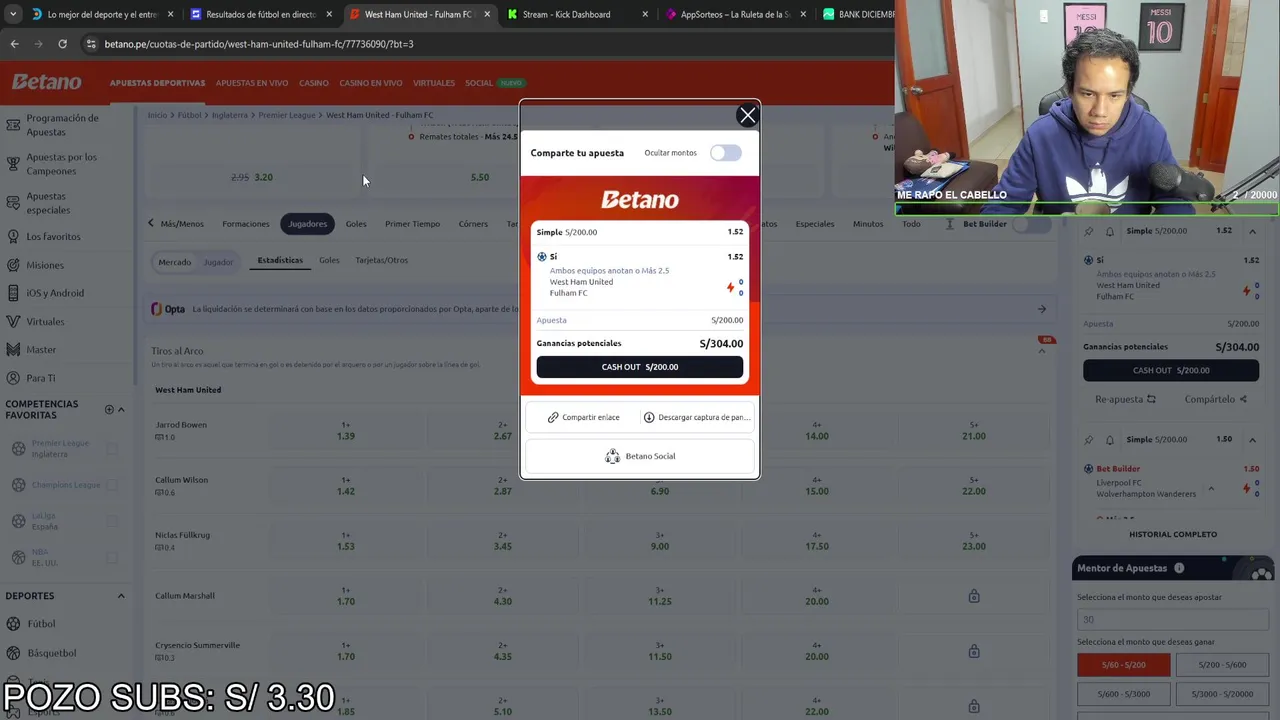The height and width of the screenshot is (720, 1280).
Task: Switch to the Primer Tiempo tab
Action: point(412,224)
